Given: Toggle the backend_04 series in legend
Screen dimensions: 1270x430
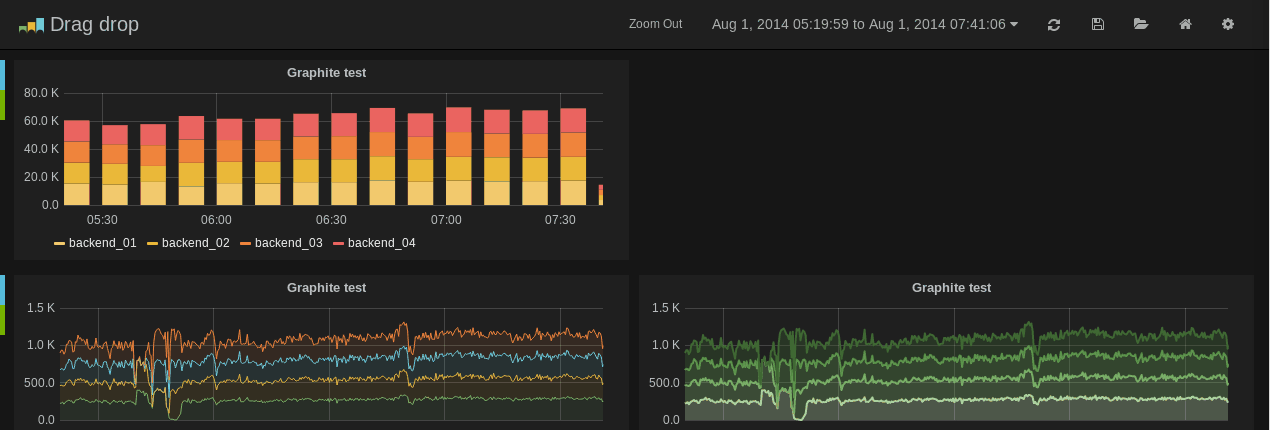Looking at the screenshot, I should (381, 243).
